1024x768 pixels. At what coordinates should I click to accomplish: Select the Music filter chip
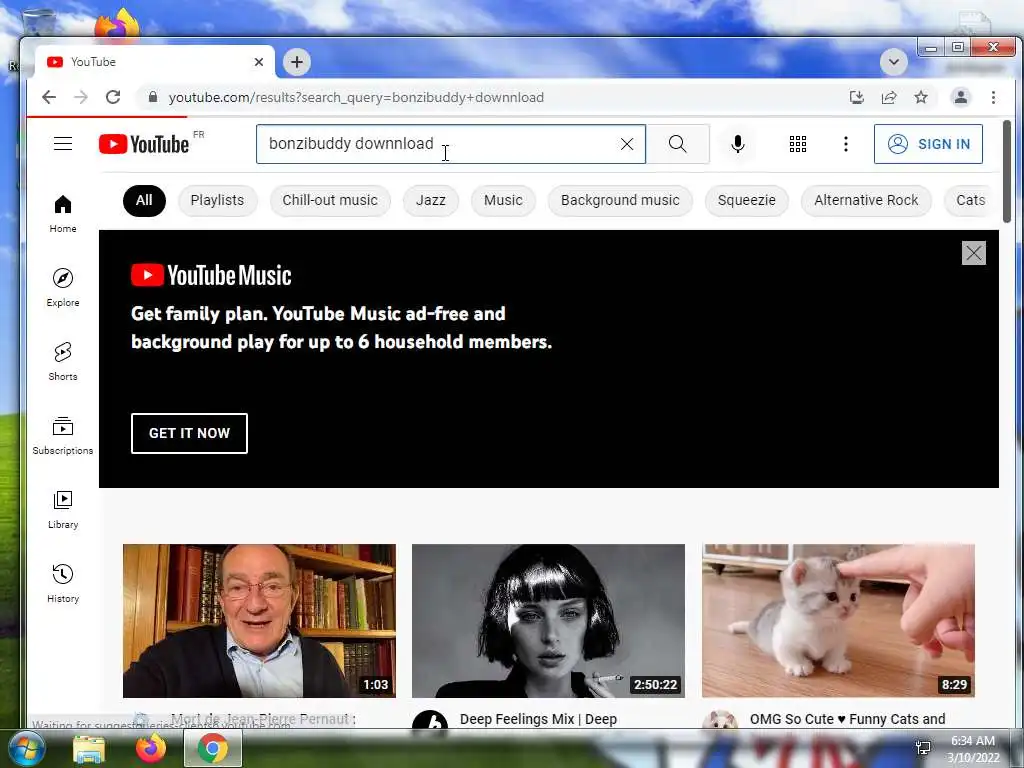coord(503,200)
